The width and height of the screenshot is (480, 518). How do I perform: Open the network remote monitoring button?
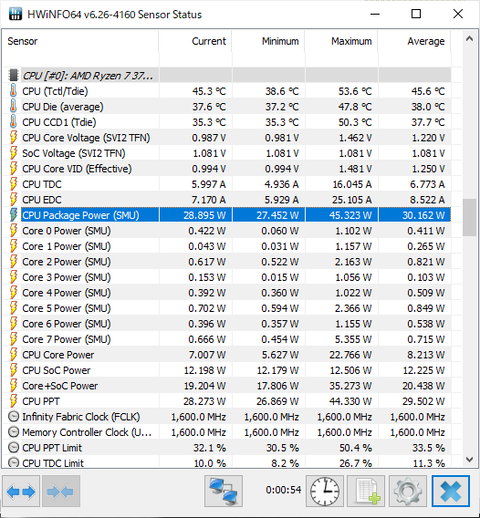pyautogui.click(x=223, y=491)
